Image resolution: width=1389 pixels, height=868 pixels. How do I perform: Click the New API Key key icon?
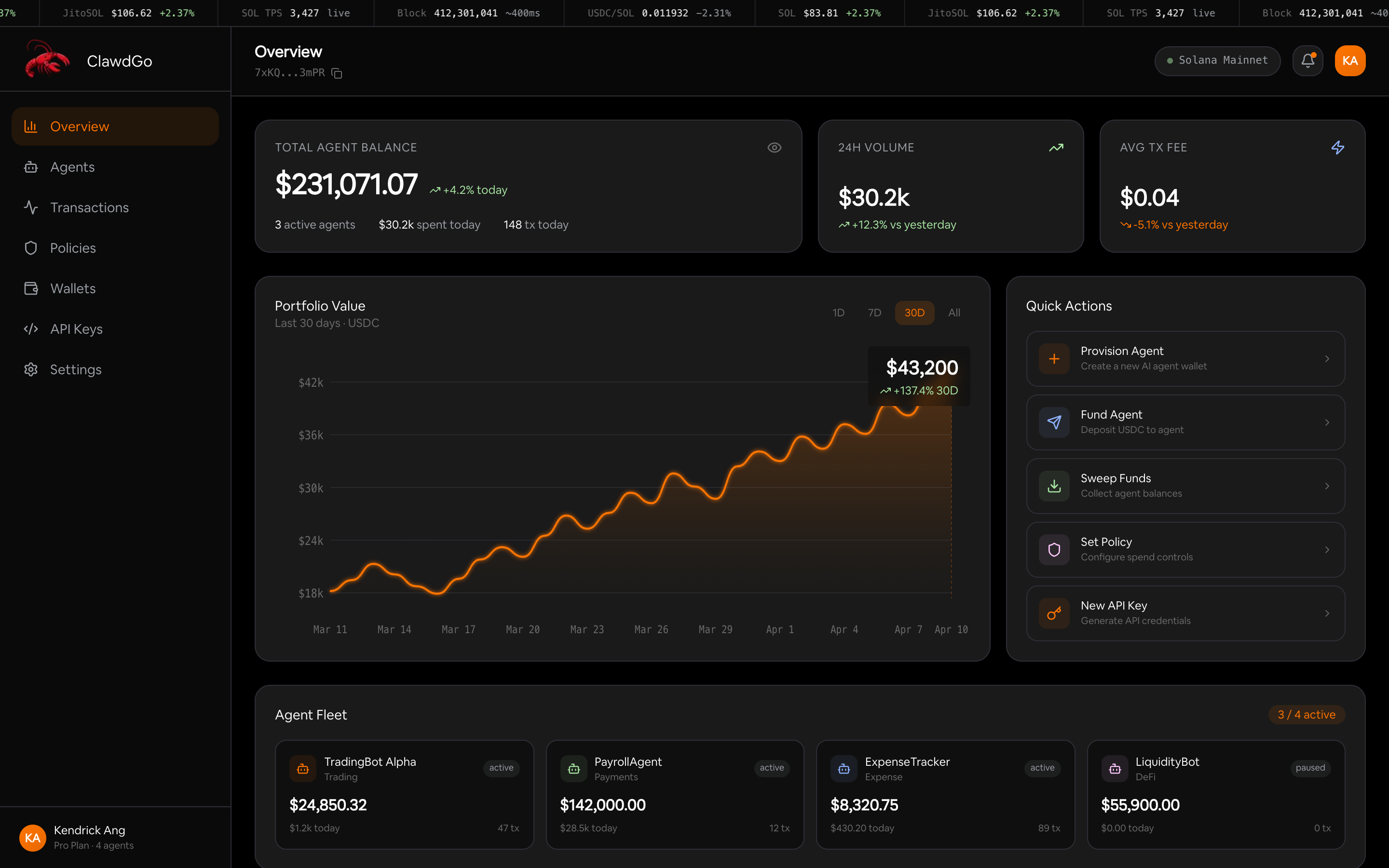click(x=1054, y=613)
